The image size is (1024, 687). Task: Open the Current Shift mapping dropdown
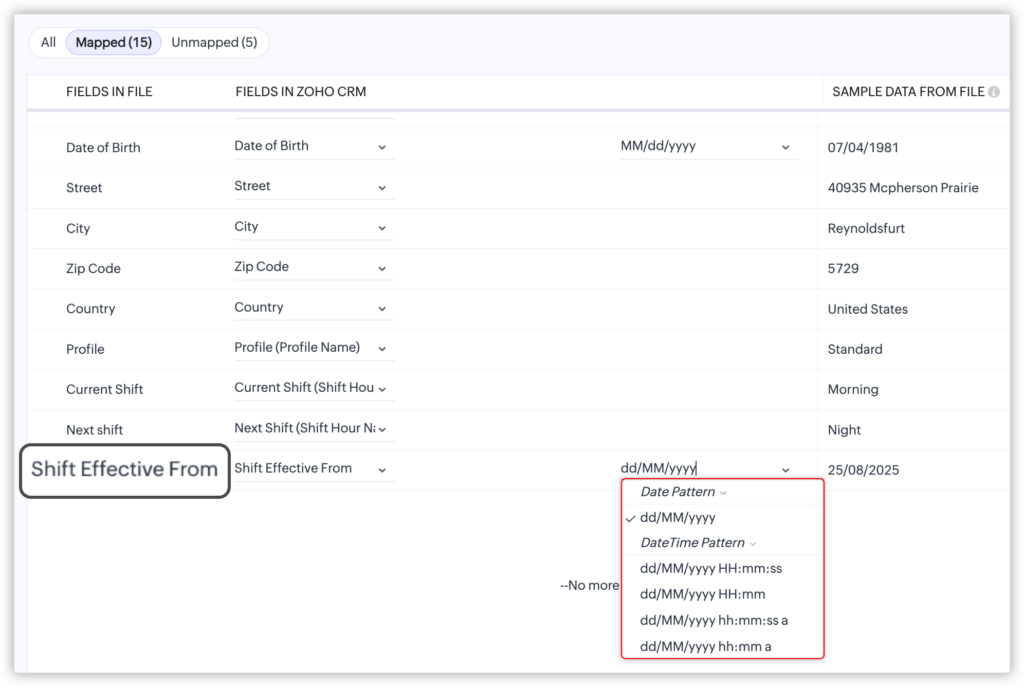[x=383, y=388]
